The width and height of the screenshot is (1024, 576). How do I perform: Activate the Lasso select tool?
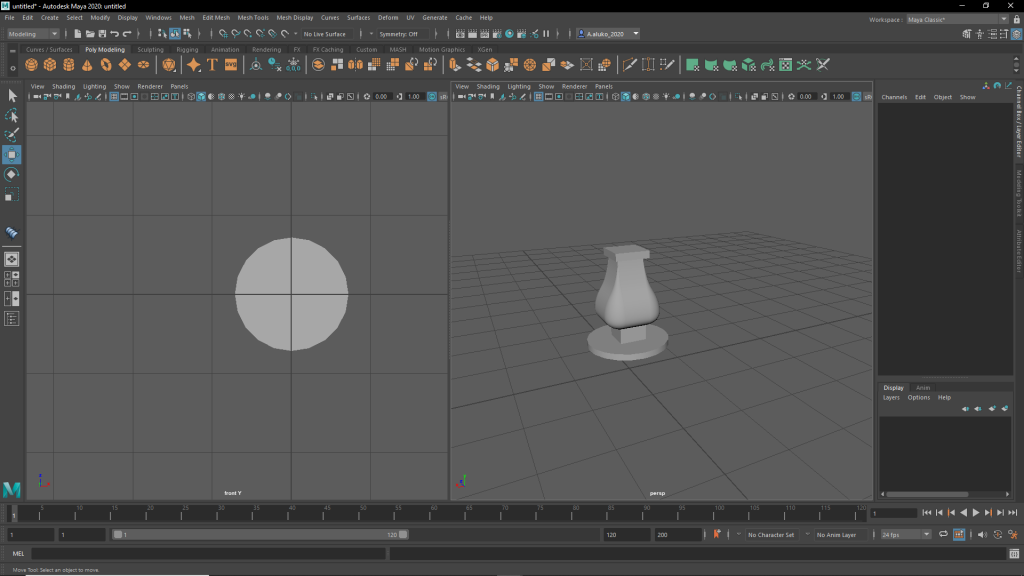click(12, 115)
